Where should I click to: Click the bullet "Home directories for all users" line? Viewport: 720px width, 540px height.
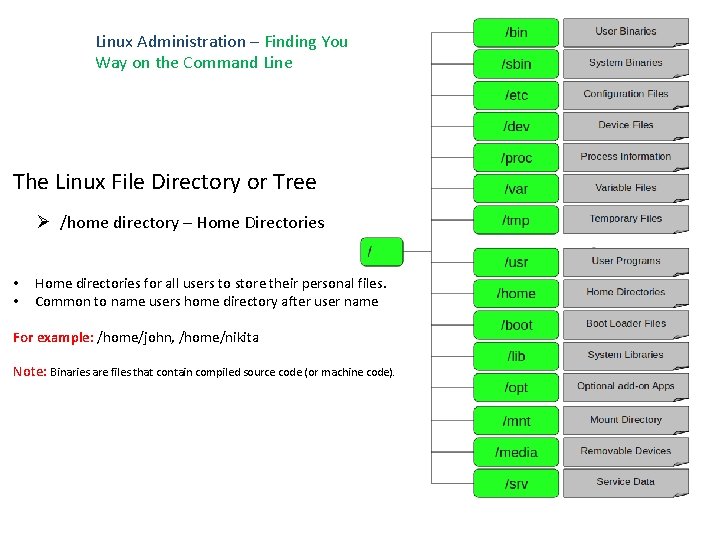[x=211, y=283]
